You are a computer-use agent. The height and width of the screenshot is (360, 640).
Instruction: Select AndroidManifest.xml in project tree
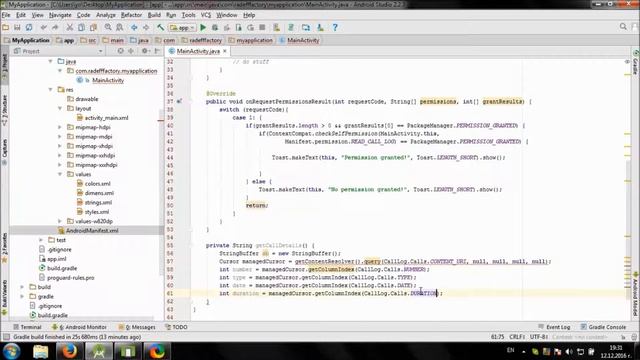click(x=92, y=230)
